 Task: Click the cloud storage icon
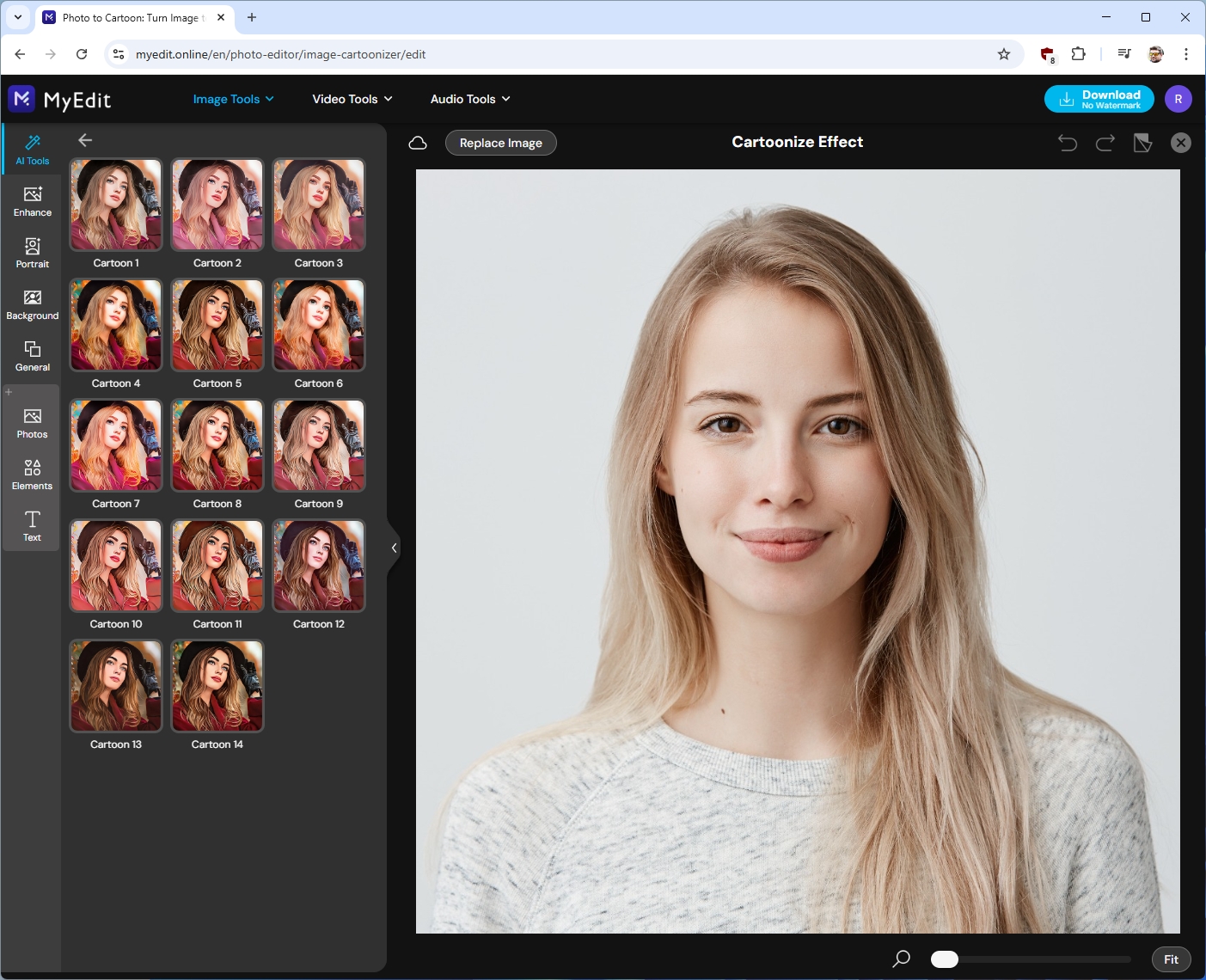coord(418,143)
